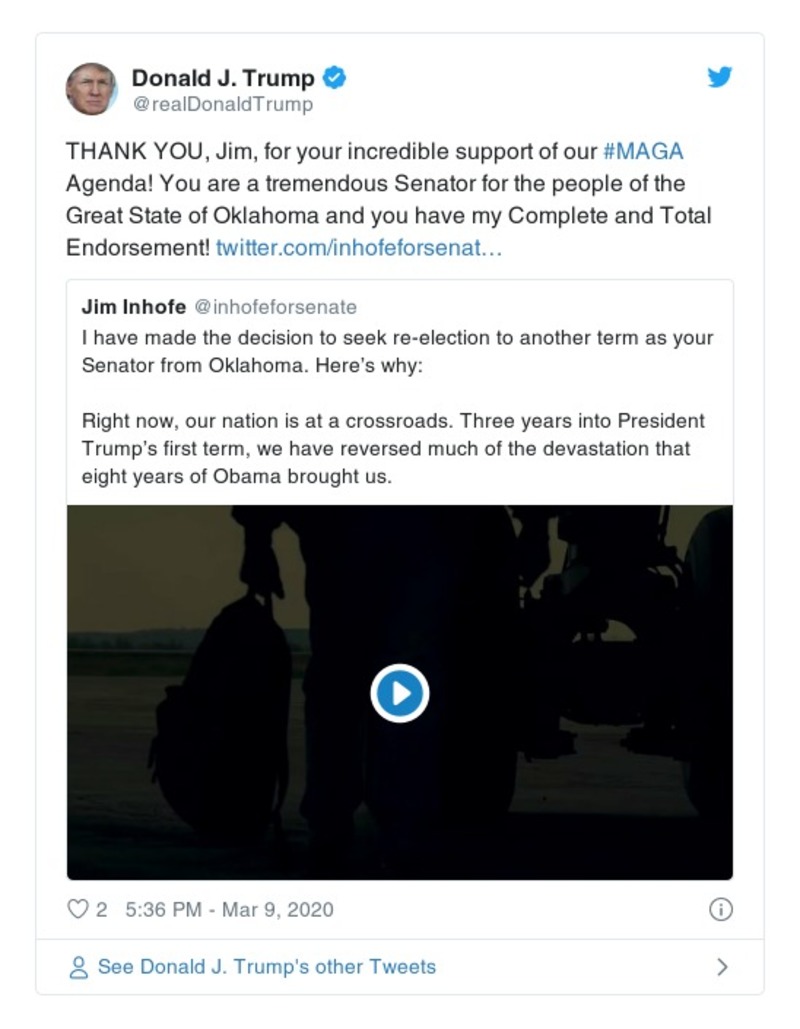The height and width of the screenshot is (1029, 800).
Task: Click the heart like icon
Action: pyautogui.click(x=77, y=909)
